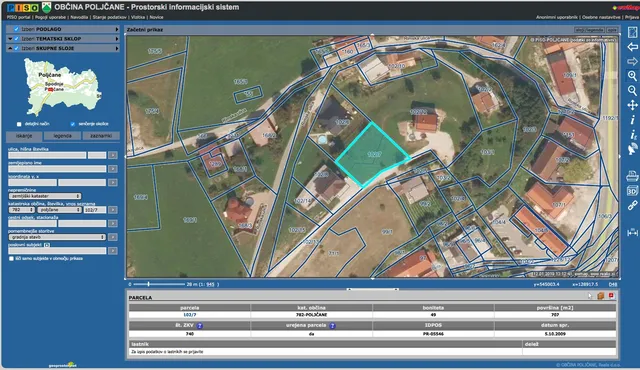640x370 pixels.
Task: Go to previous map view arrow
Action: pos(632,47)
